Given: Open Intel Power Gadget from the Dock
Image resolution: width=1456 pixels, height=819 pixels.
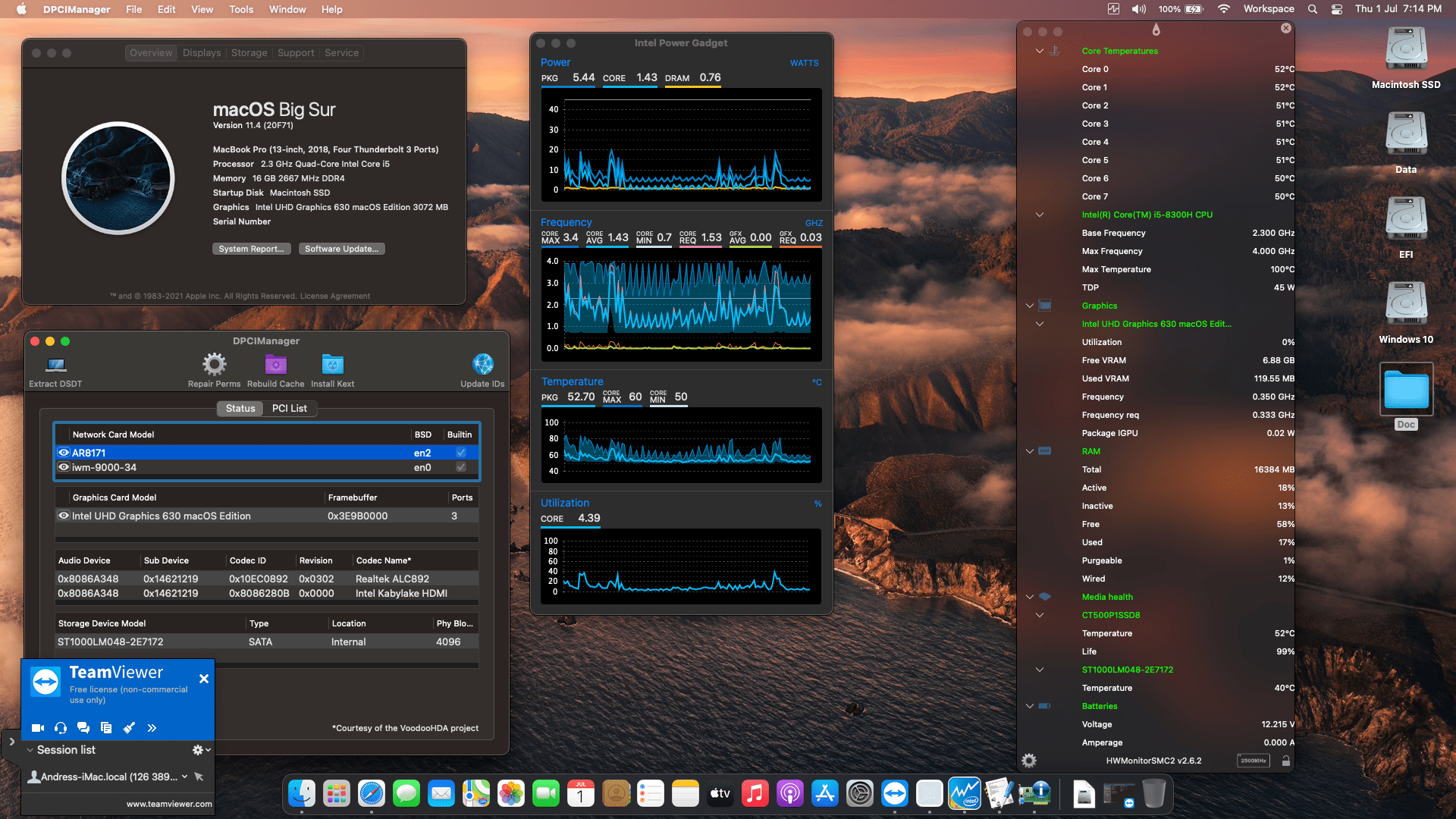Looking at the screenshot, I should point(965,794).
